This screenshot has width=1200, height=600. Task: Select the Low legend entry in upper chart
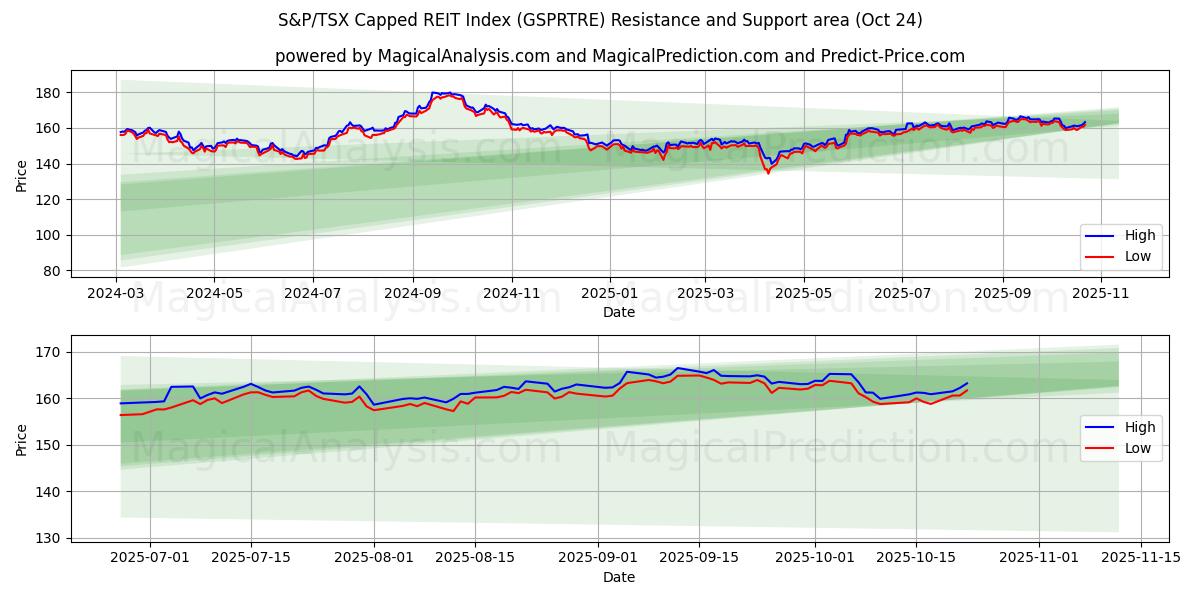coord(1137,257)
